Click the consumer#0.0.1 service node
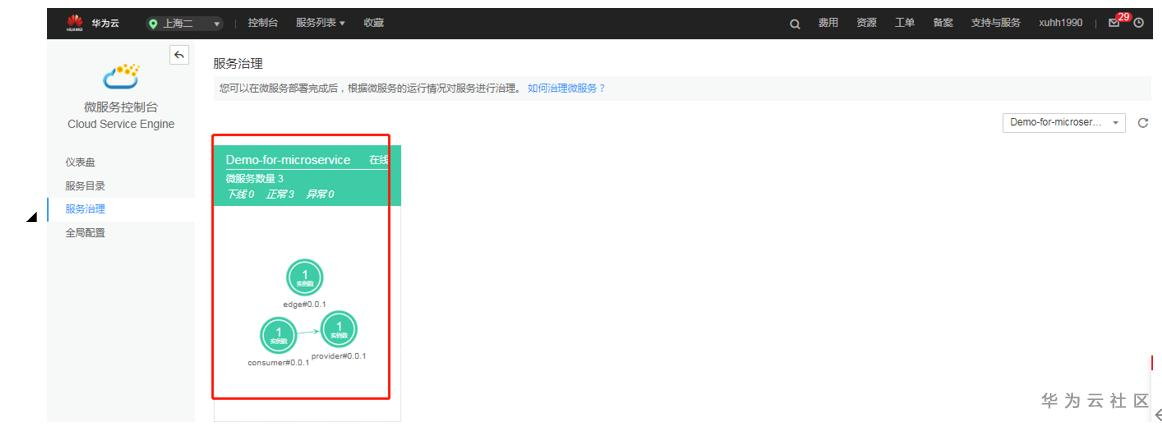Viewport: 1162px width, 426px height. click(279, 335)
